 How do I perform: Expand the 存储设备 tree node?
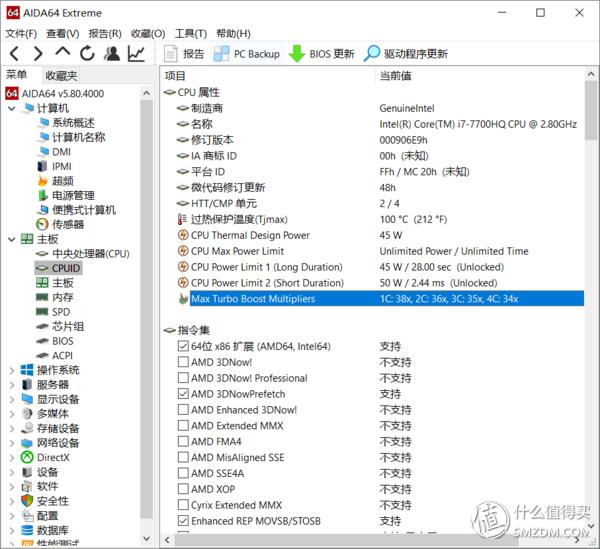[12, 428]
